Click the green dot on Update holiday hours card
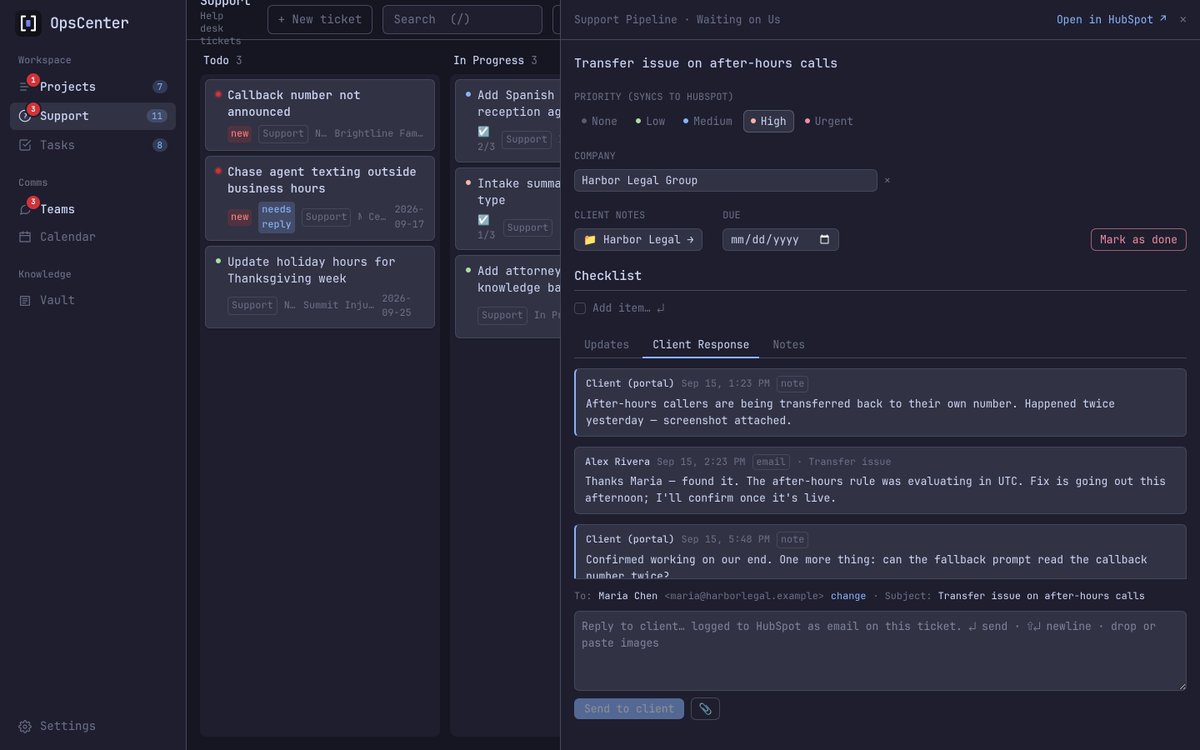1200x750 pixels. 218,261
